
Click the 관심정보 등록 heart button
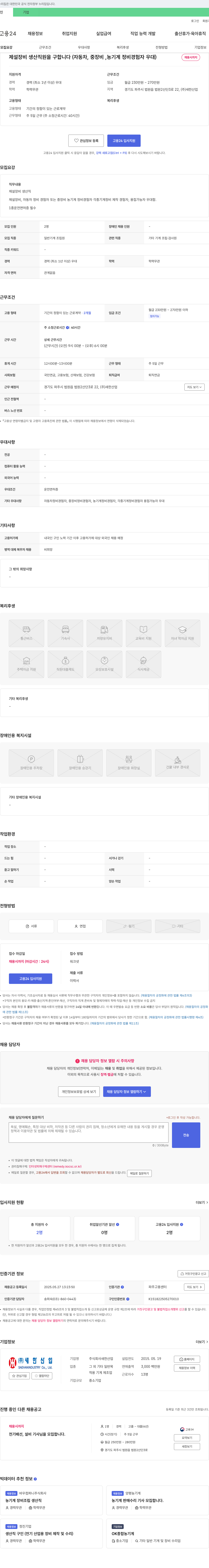click(86, 141)
